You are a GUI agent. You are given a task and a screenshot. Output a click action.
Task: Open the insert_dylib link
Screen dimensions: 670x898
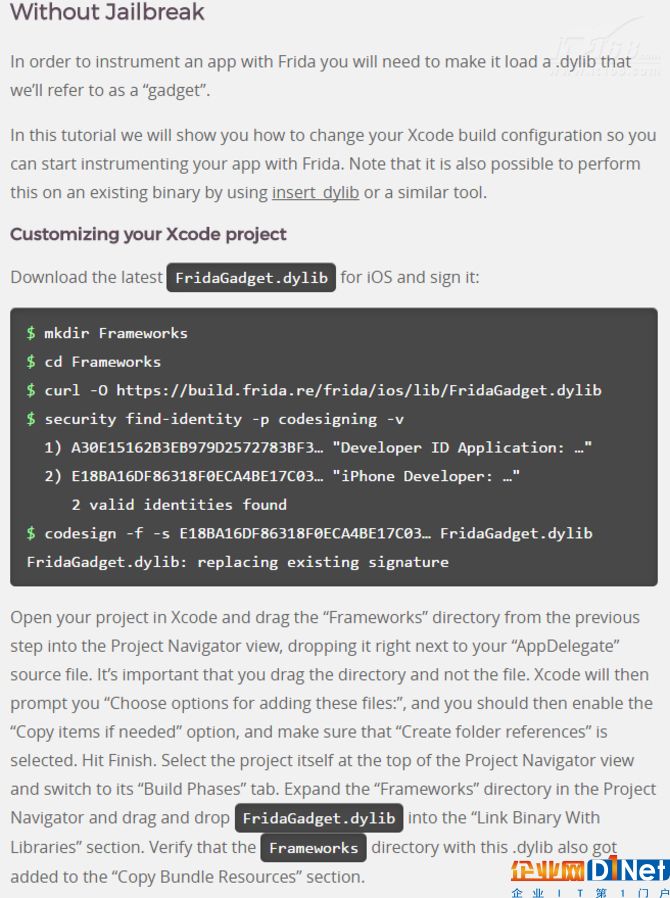(x=316, y=192)
